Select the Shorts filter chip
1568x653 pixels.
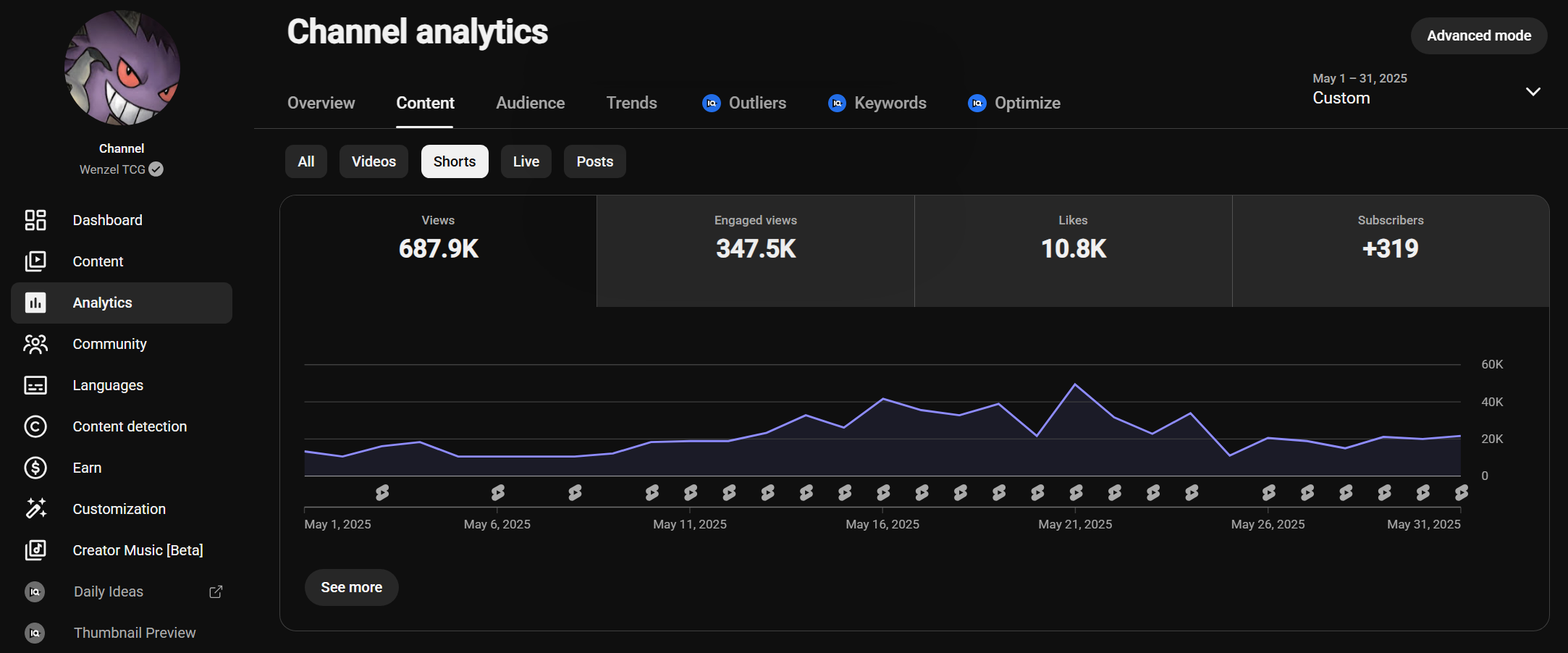[x=455, y=161]
